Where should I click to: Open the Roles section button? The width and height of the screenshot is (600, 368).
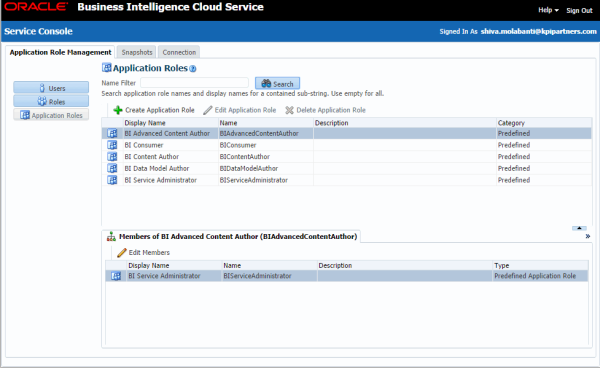coord(51,101)
